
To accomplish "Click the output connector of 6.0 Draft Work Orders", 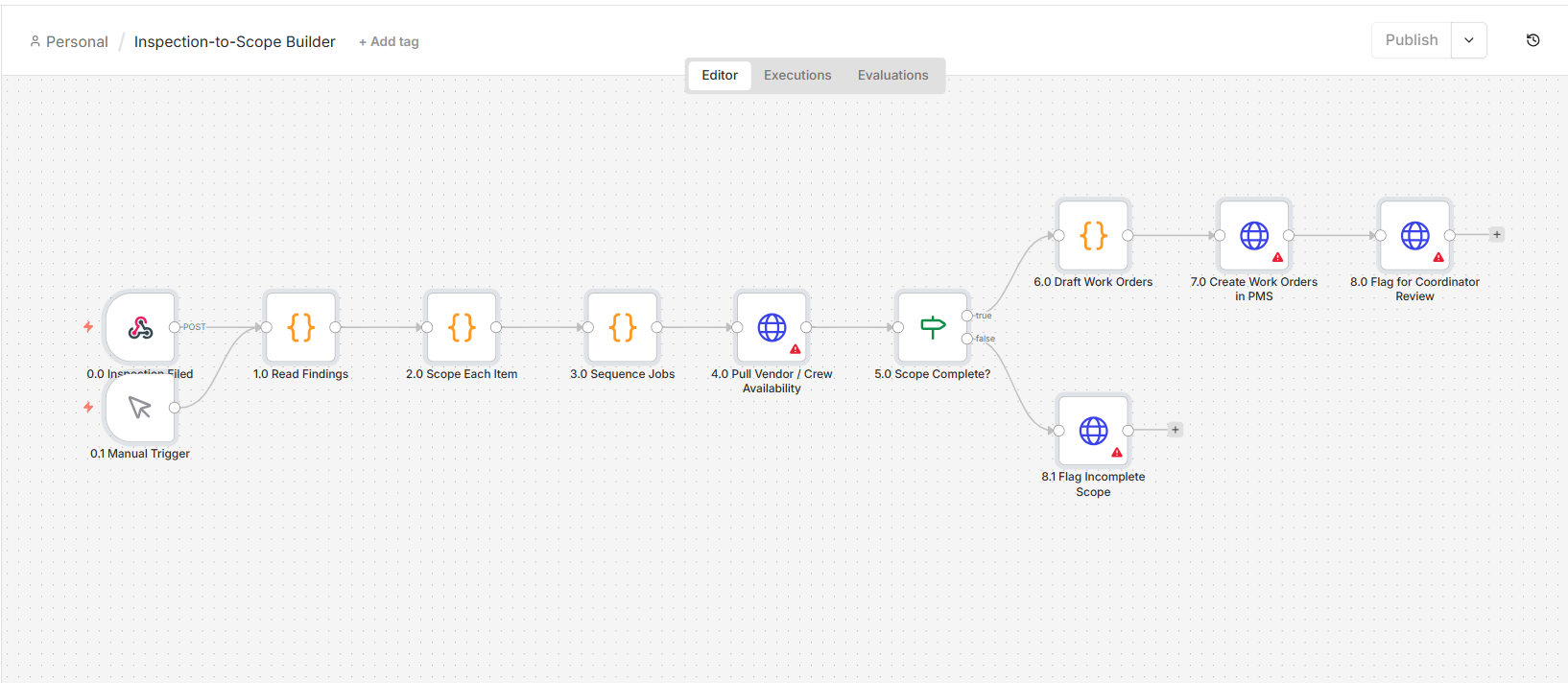I will coord(1128,235).
